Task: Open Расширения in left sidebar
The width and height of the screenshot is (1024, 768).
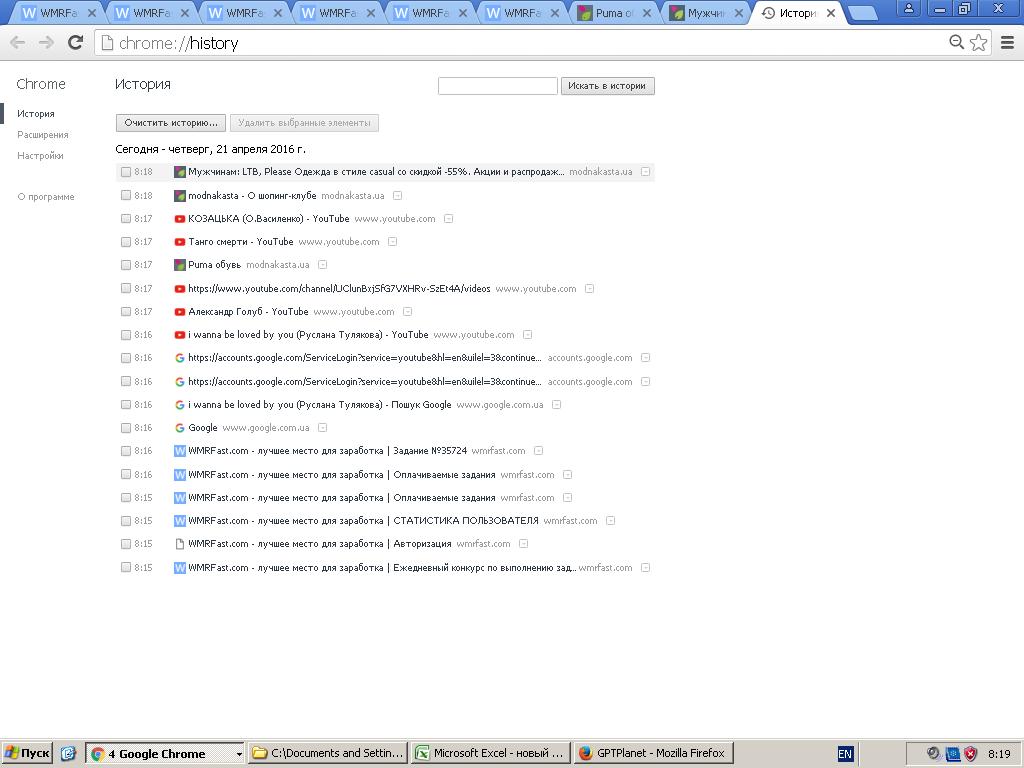Action: tap(42, 135)
